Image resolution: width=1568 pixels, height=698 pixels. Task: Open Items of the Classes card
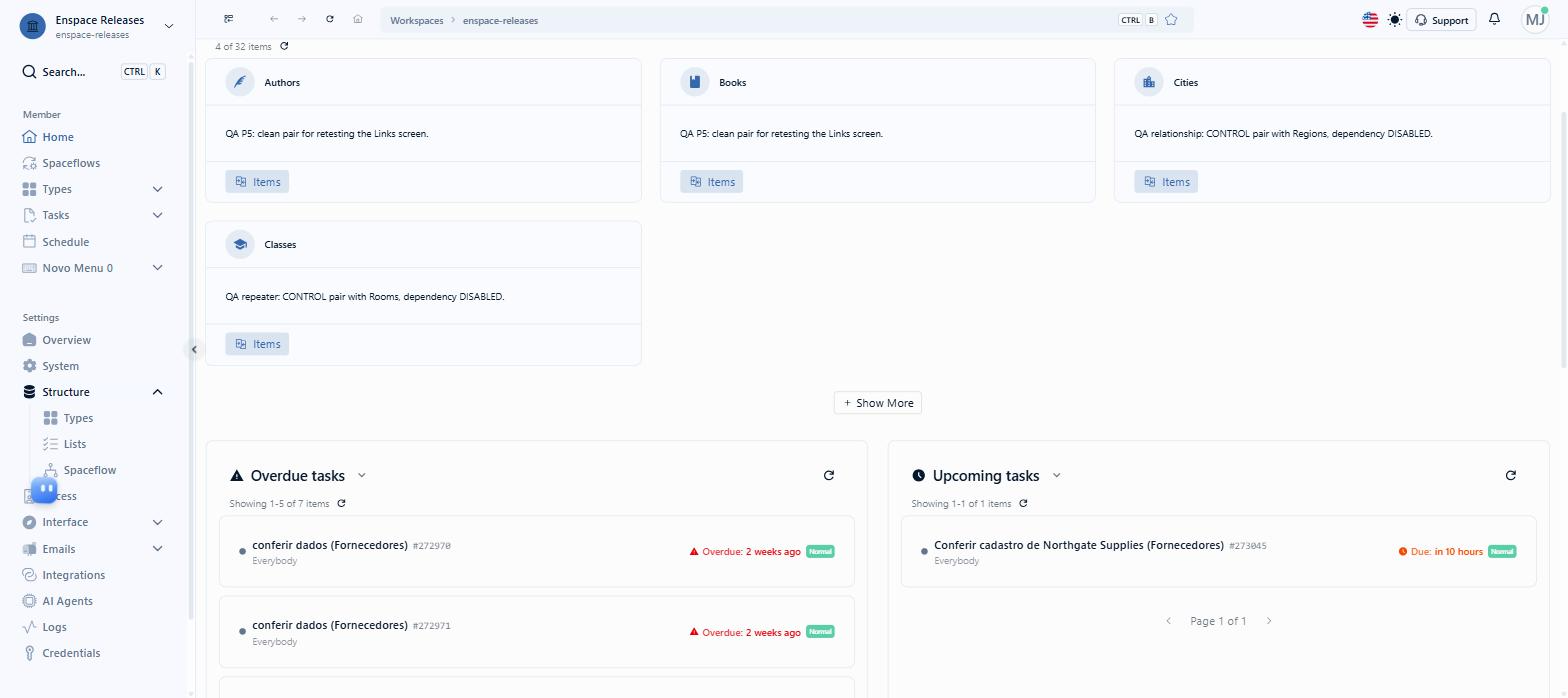(x=257, y=344)
